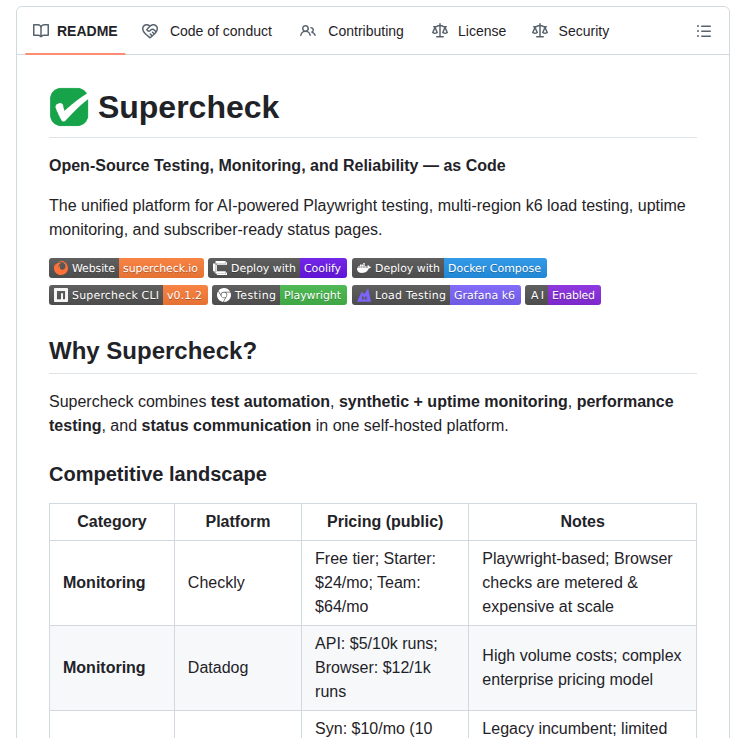Click the Legacy incumbent notes cell
The image size is (746, 738).
click(x=582, y=725)
